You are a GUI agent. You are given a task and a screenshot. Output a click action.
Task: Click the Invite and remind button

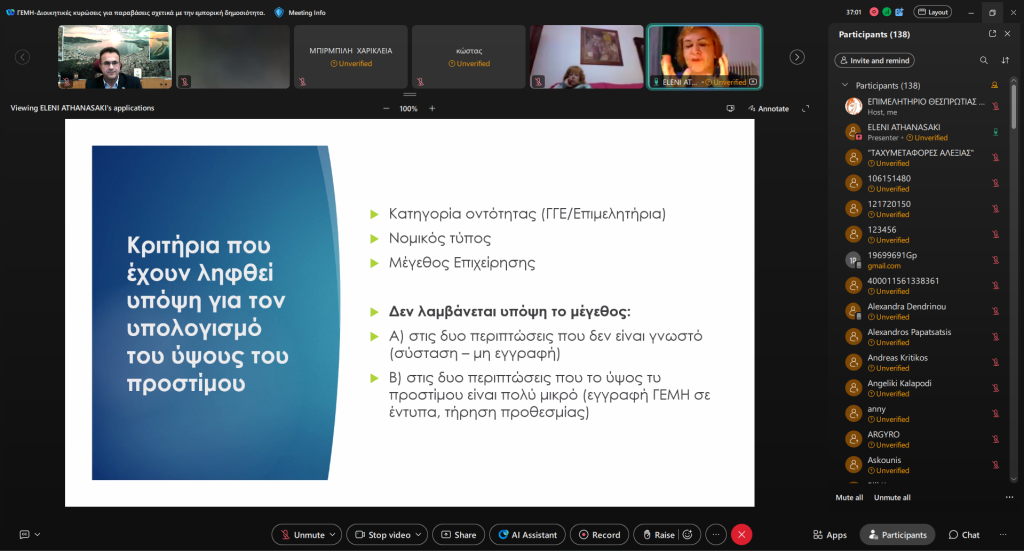pos(875,61)
